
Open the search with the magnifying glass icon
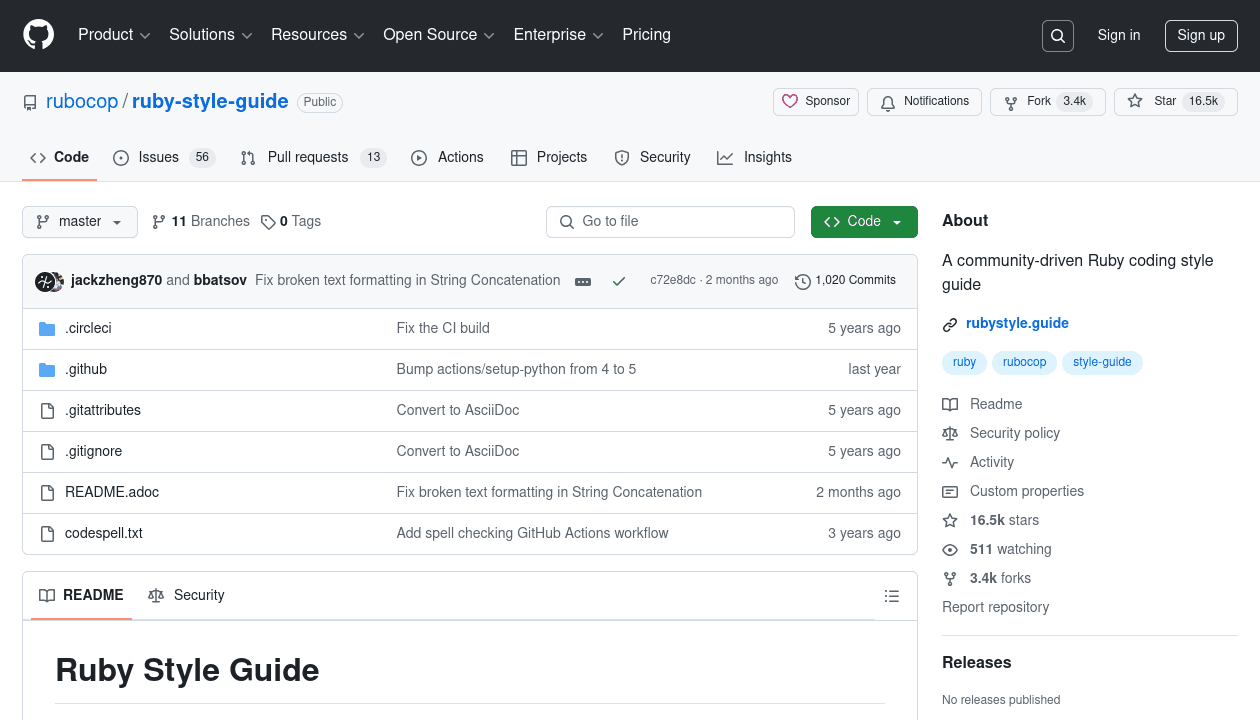[1057, 35]
